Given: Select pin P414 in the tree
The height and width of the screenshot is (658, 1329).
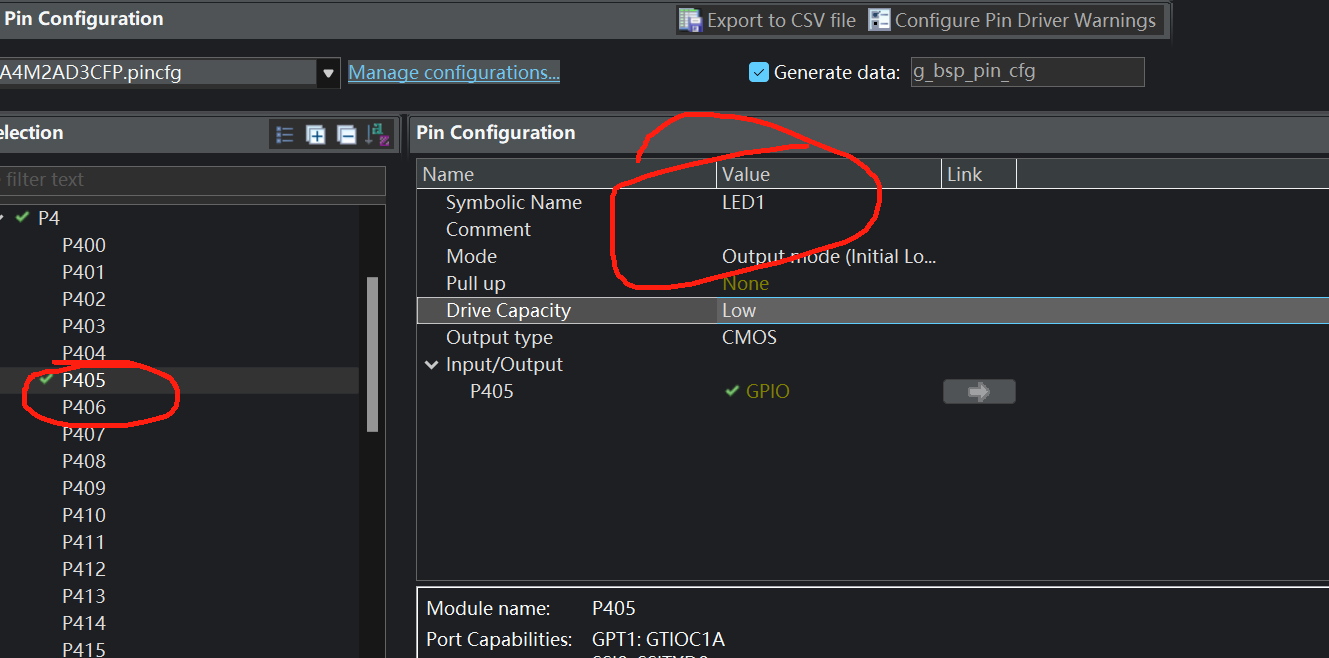Looking at the screenshot, I should click(84, 623).
